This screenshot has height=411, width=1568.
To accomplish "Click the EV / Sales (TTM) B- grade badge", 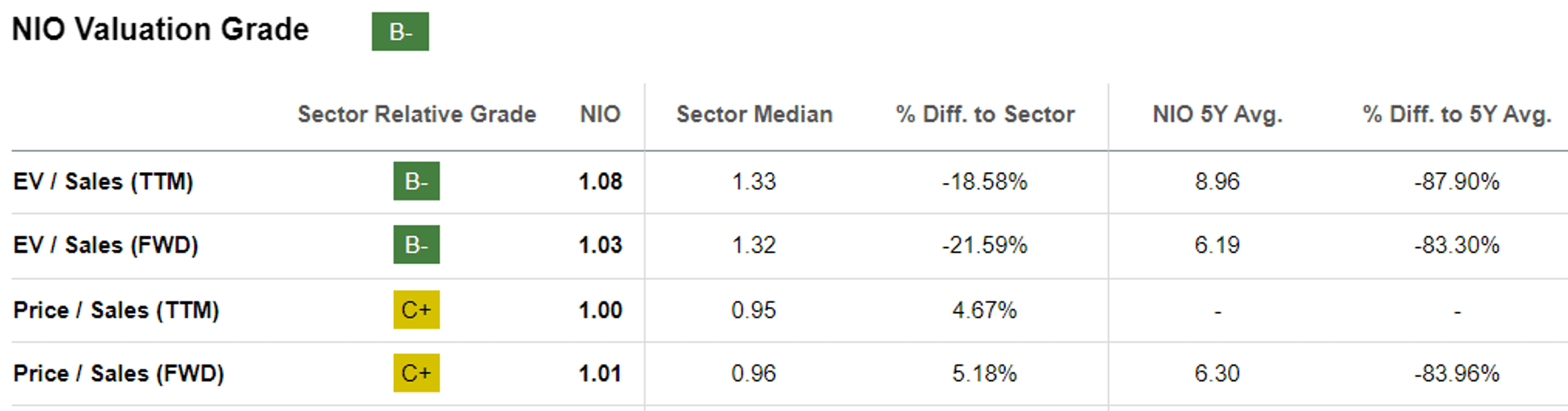I will coord(416,181).
